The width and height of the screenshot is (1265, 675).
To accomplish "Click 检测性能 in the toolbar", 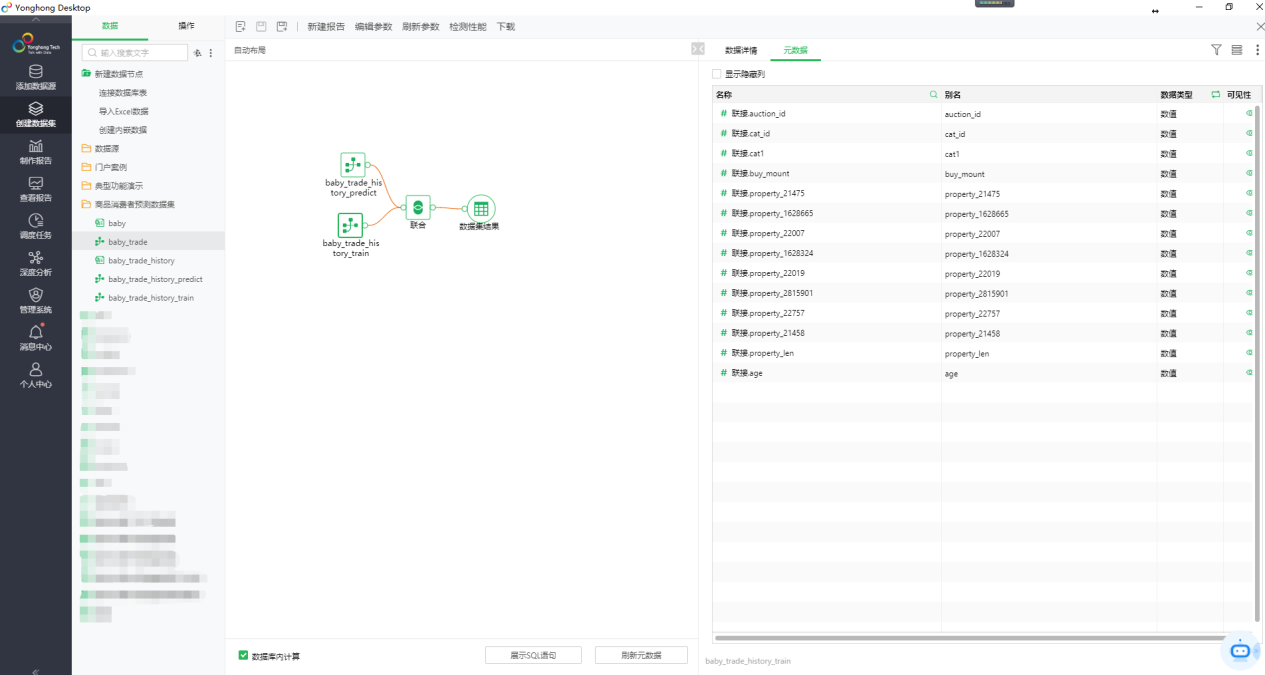I will tap(468, 27).
